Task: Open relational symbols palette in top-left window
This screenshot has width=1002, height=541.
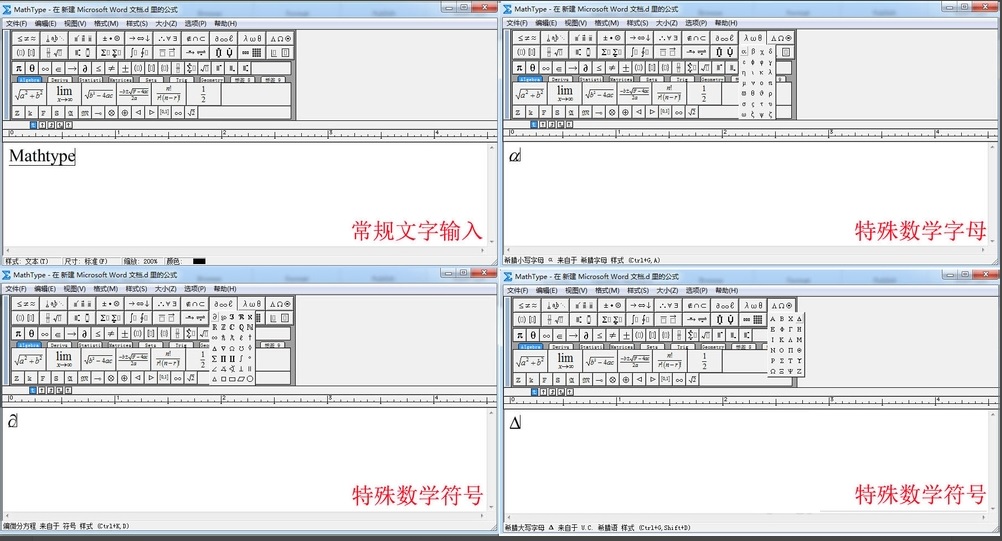Action: point(26,38)
